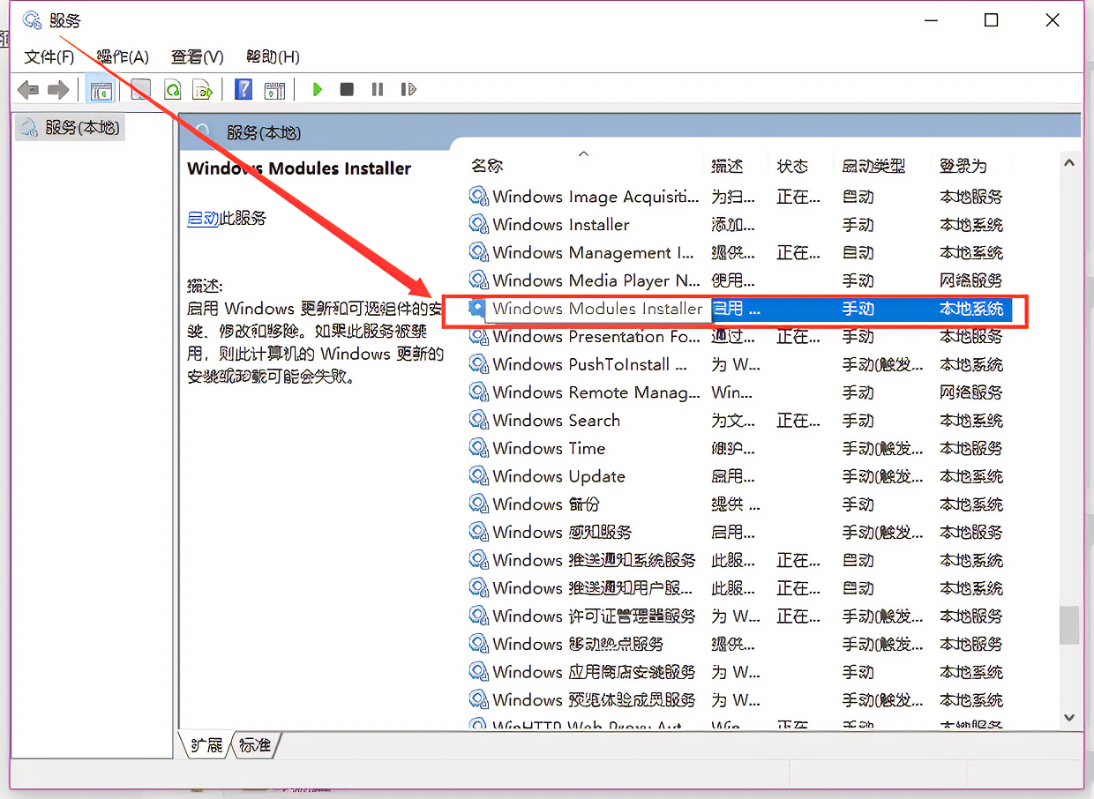Sort by the 启动类型 column header
Image resolution: width=1094 pixels, height=799 pixels.
[874, 166]
